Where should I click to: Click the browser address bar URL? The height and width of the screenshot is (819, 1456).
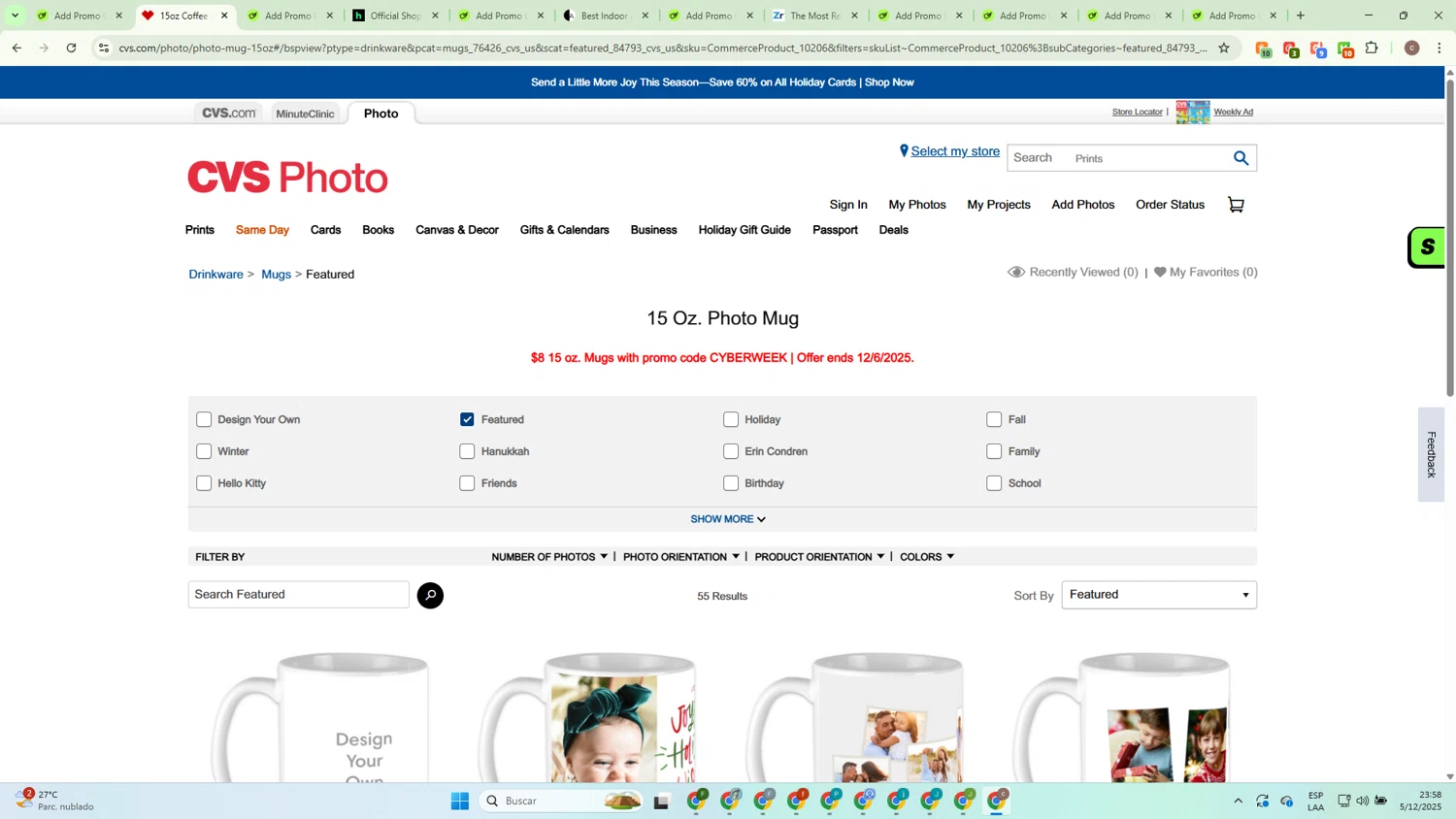pos(662,48)
